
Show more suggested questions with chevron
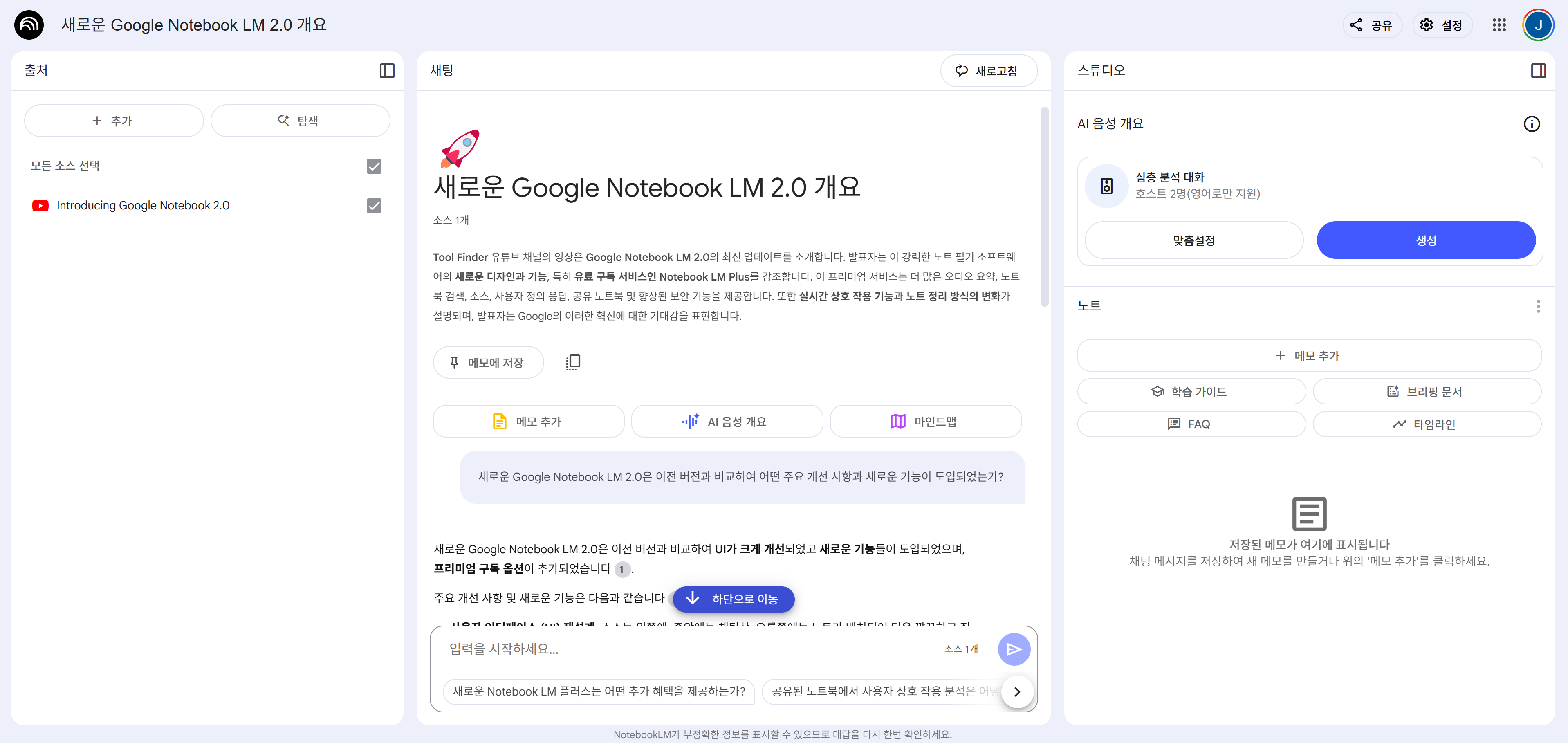pyautogui.click(x=1016, y=692)
